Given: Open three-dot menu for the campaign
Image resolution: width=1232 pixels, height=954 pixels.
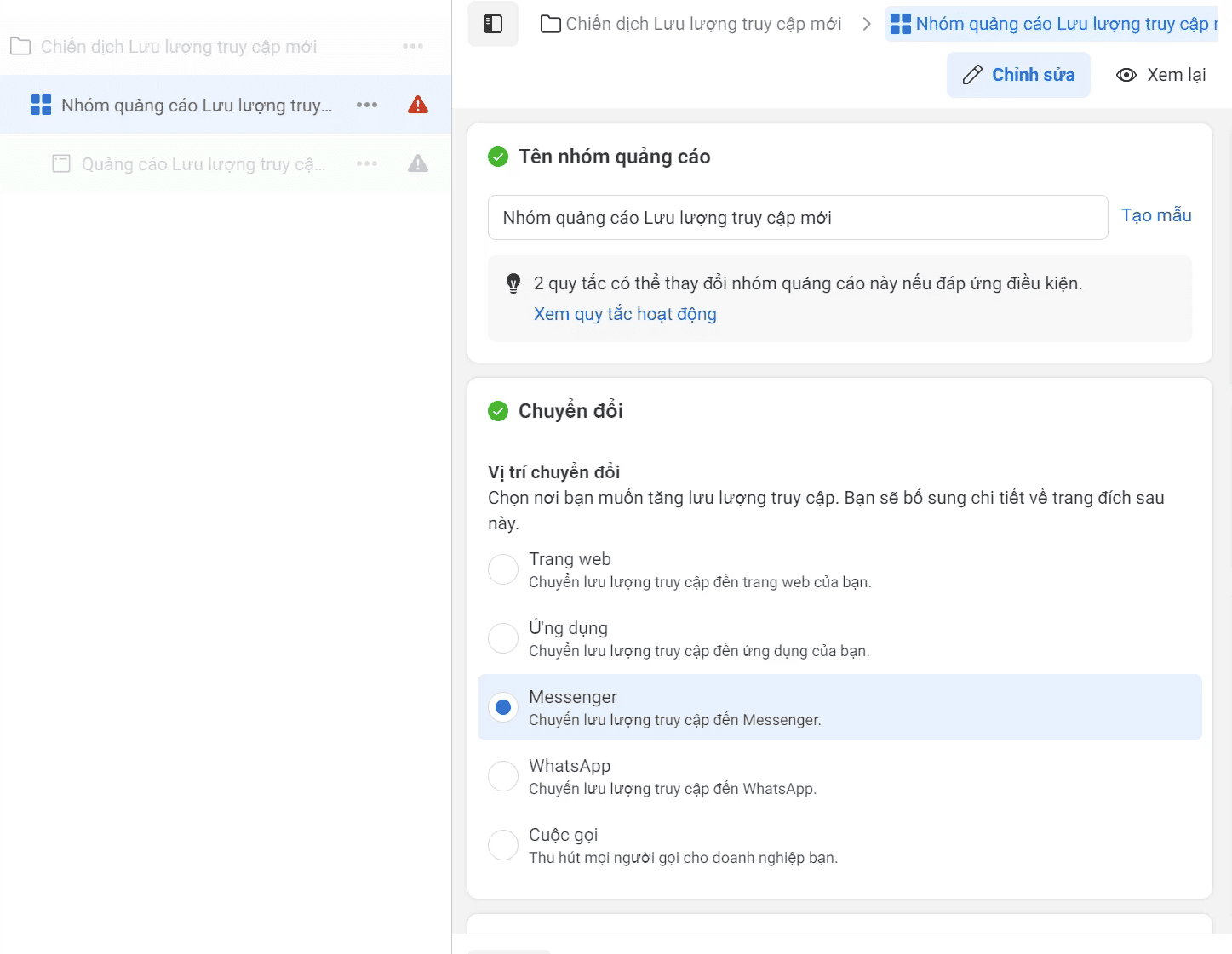Looking at the screenshot, I should click(413, 46).
